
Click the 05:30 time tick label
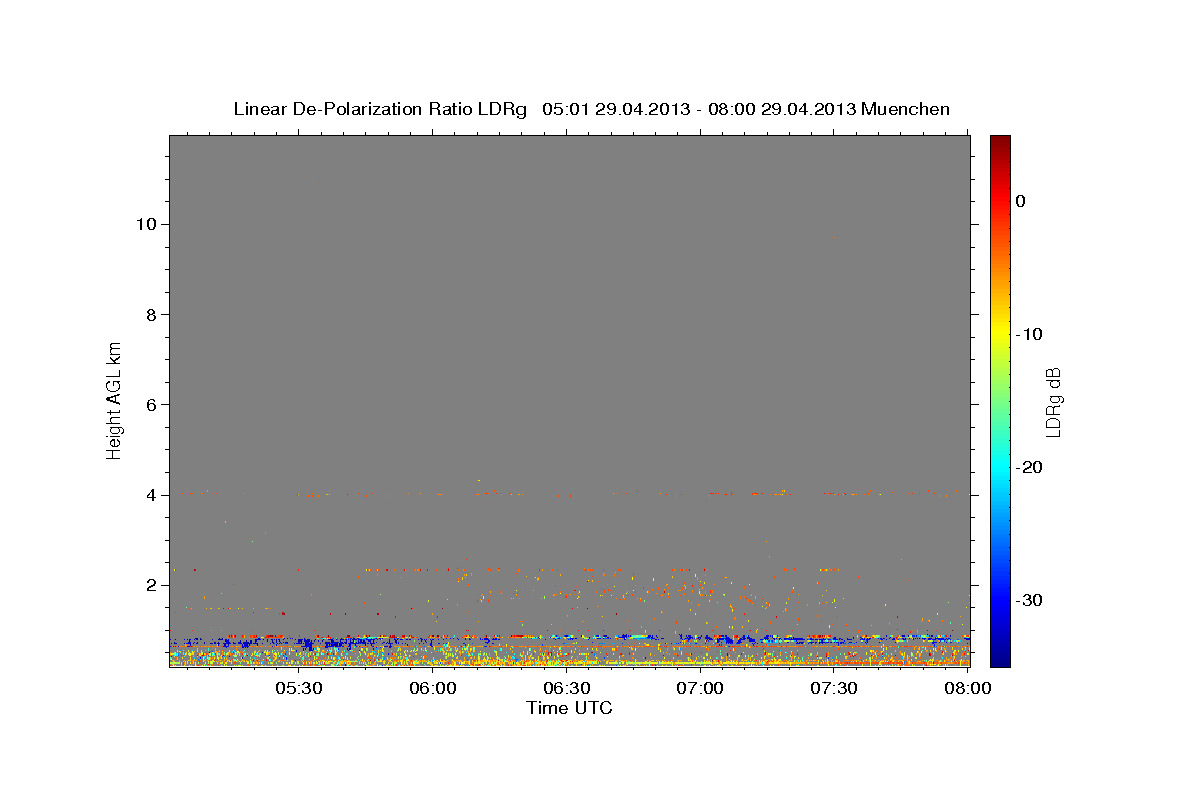pos(299,689)
